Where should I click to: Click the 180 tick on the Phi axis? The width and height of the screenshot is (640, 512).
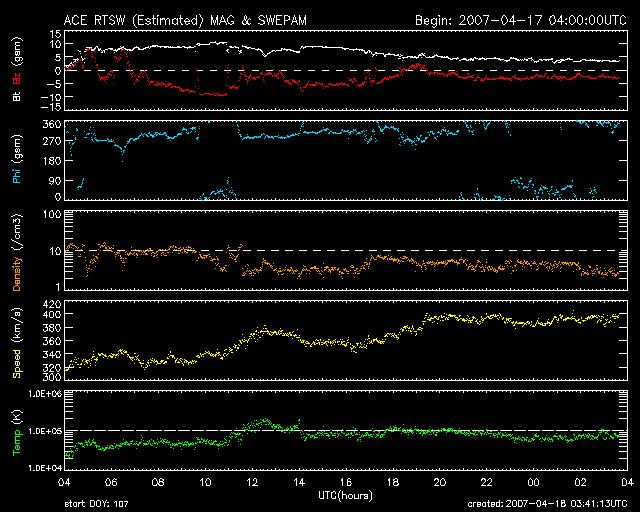pyautogui.click(x=52, y=161)
